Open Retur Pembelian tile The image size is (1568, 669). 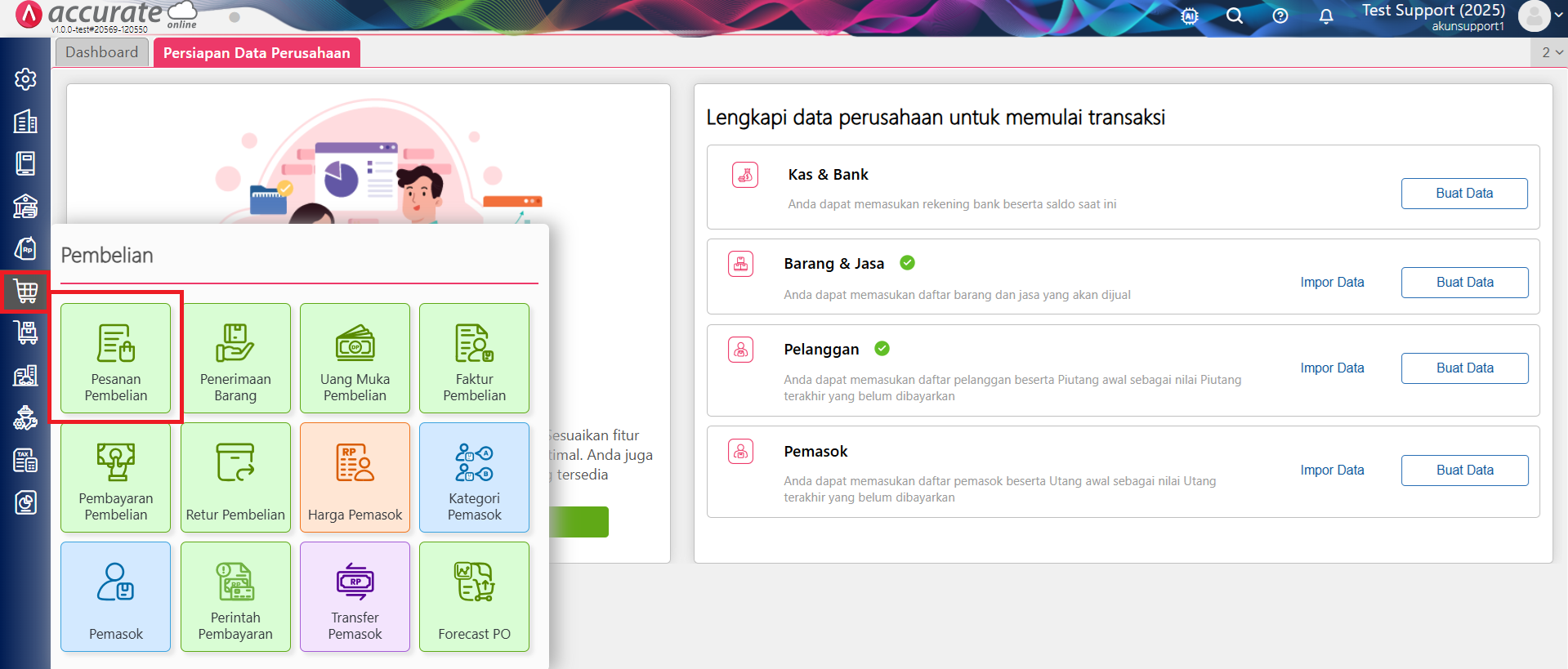coord(235,477)
